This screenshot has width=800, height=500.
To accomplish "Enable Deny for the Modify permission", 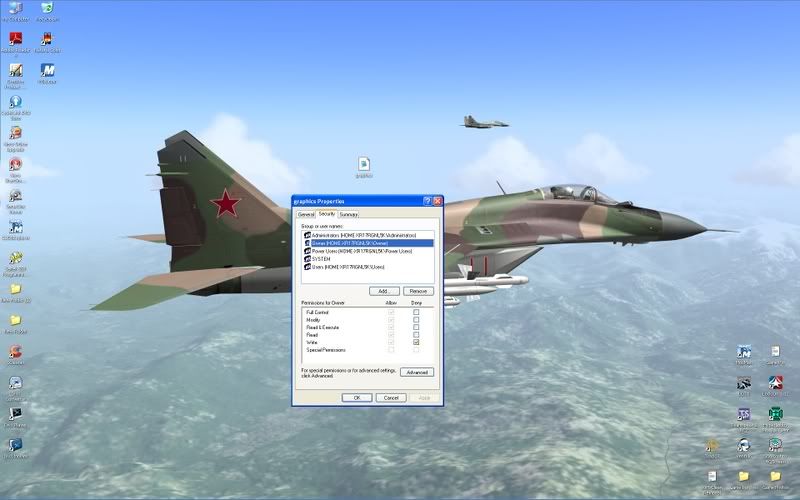I will (x=416, y=320).
